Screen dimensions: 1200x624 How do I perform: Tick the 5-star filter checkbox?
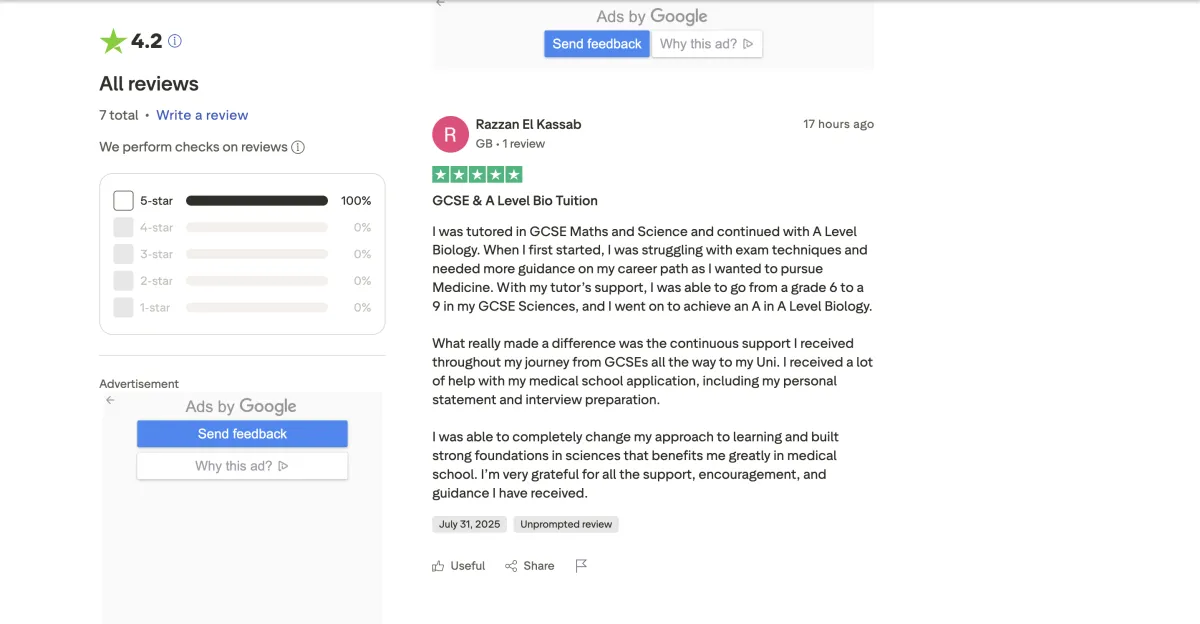(x=123, y=201)
